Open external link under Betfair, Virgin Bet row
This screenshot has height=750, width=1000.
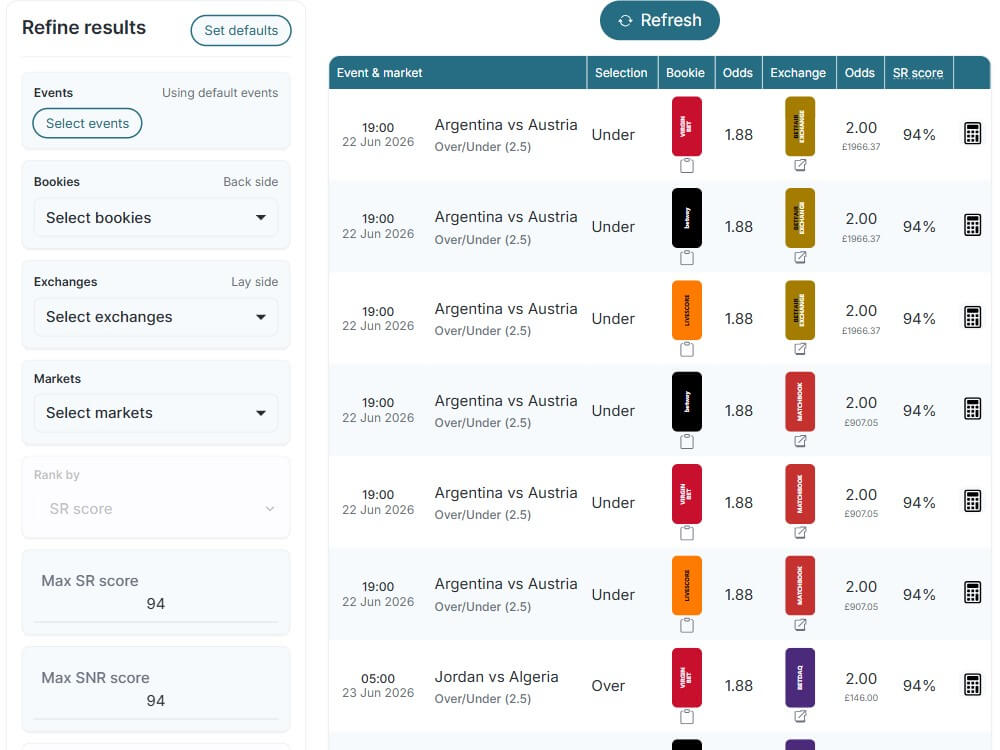(800, 165)
